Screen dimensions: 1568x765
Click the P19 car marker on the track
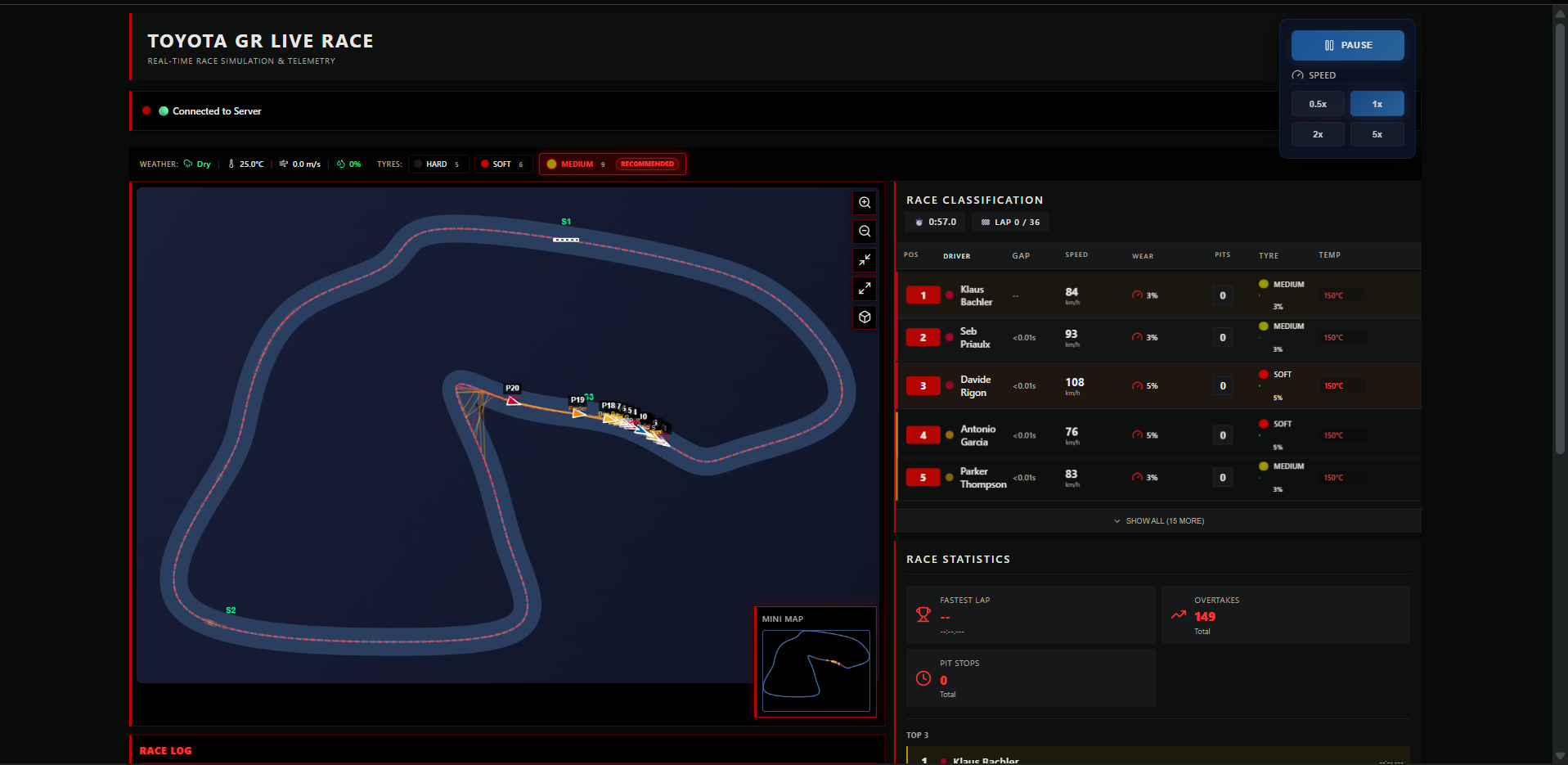point(578,412)
